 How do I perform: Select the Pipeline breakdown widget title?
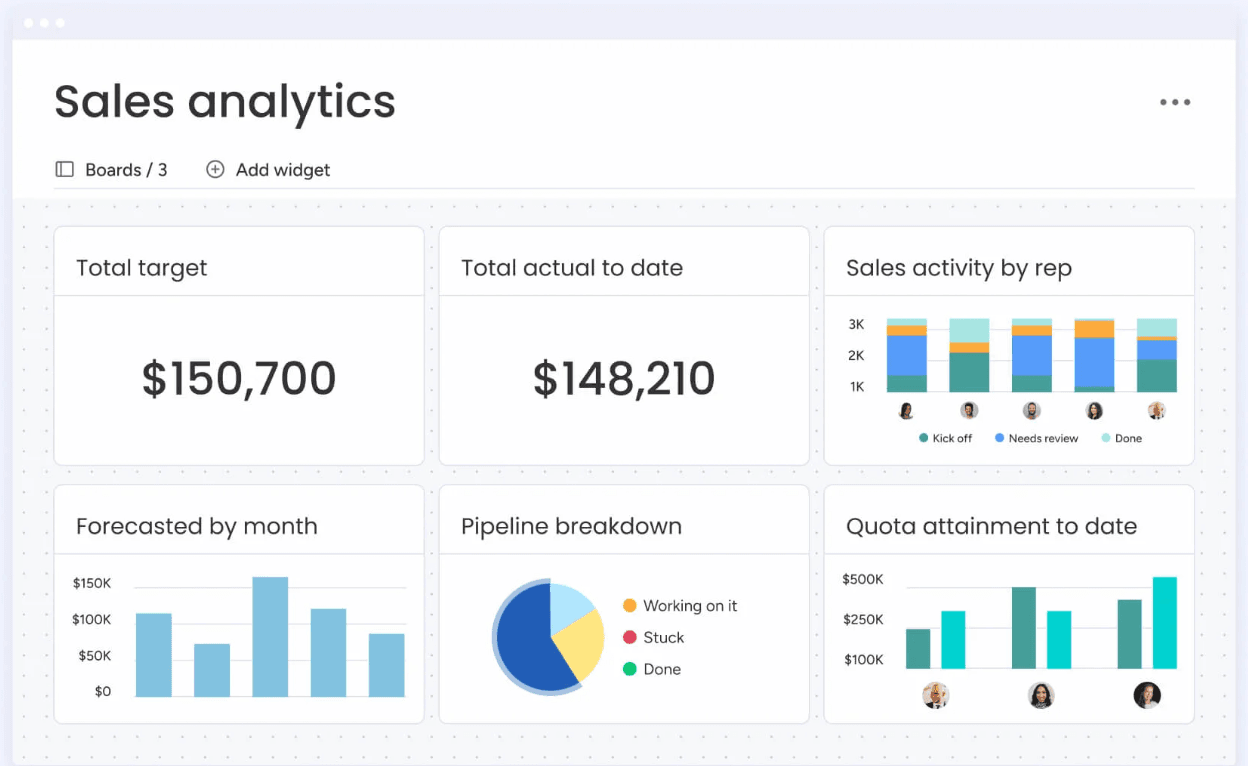point(571,526)
